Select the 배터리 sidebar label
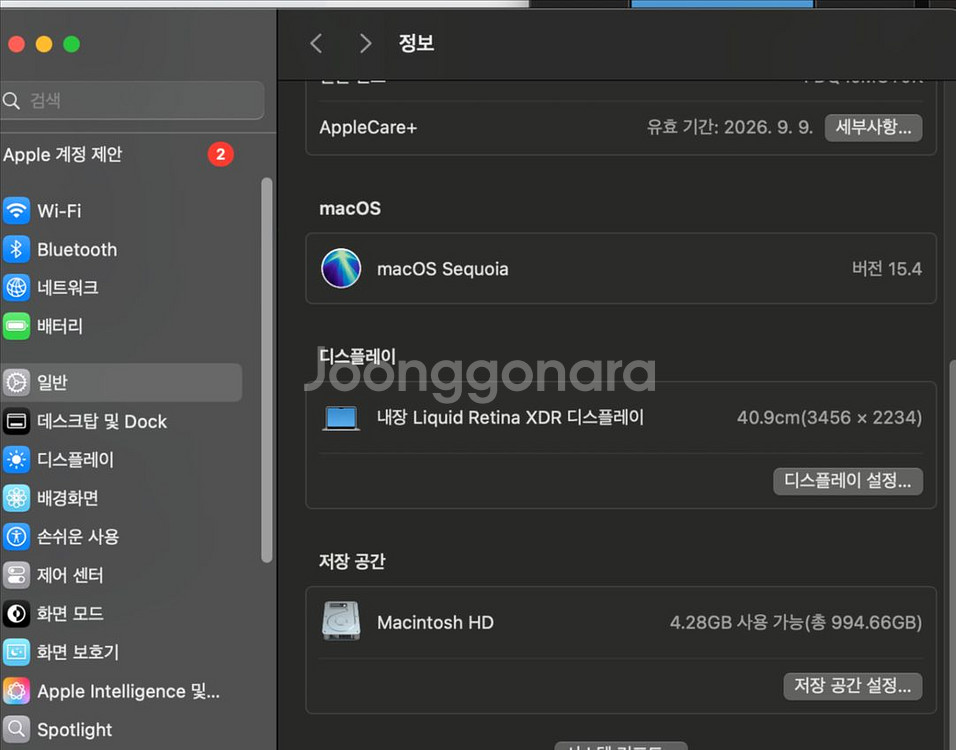 (x=60, y=326)
